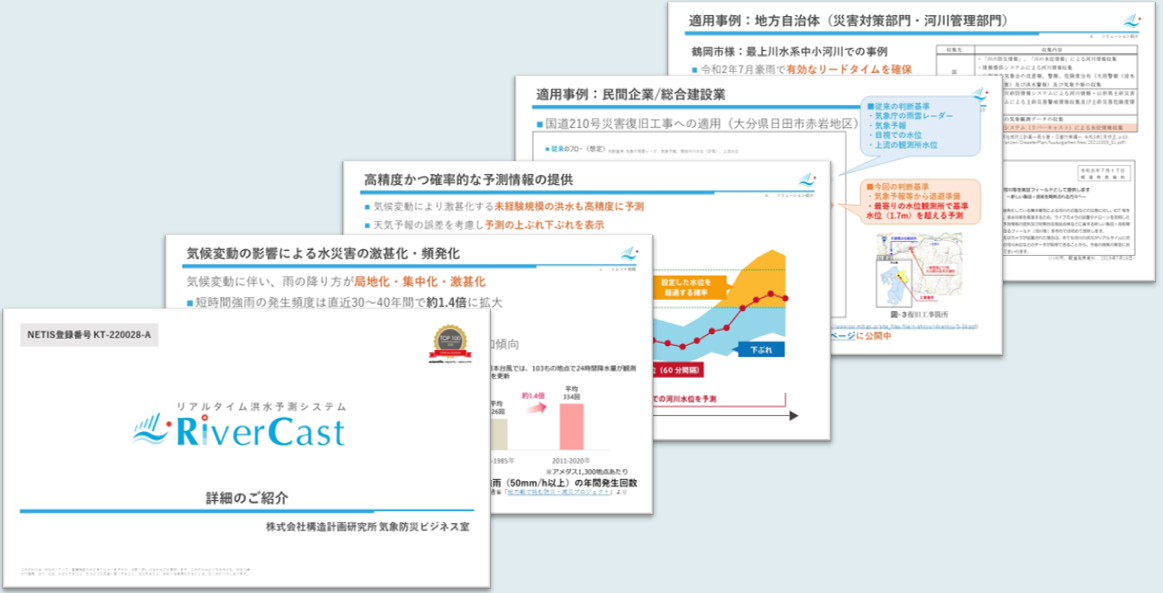This screenshot has width=1163, height=593.
Task: Click 株式会社構造計画研究所 気象防災ビジネス室 text
Action: point(367,527)
